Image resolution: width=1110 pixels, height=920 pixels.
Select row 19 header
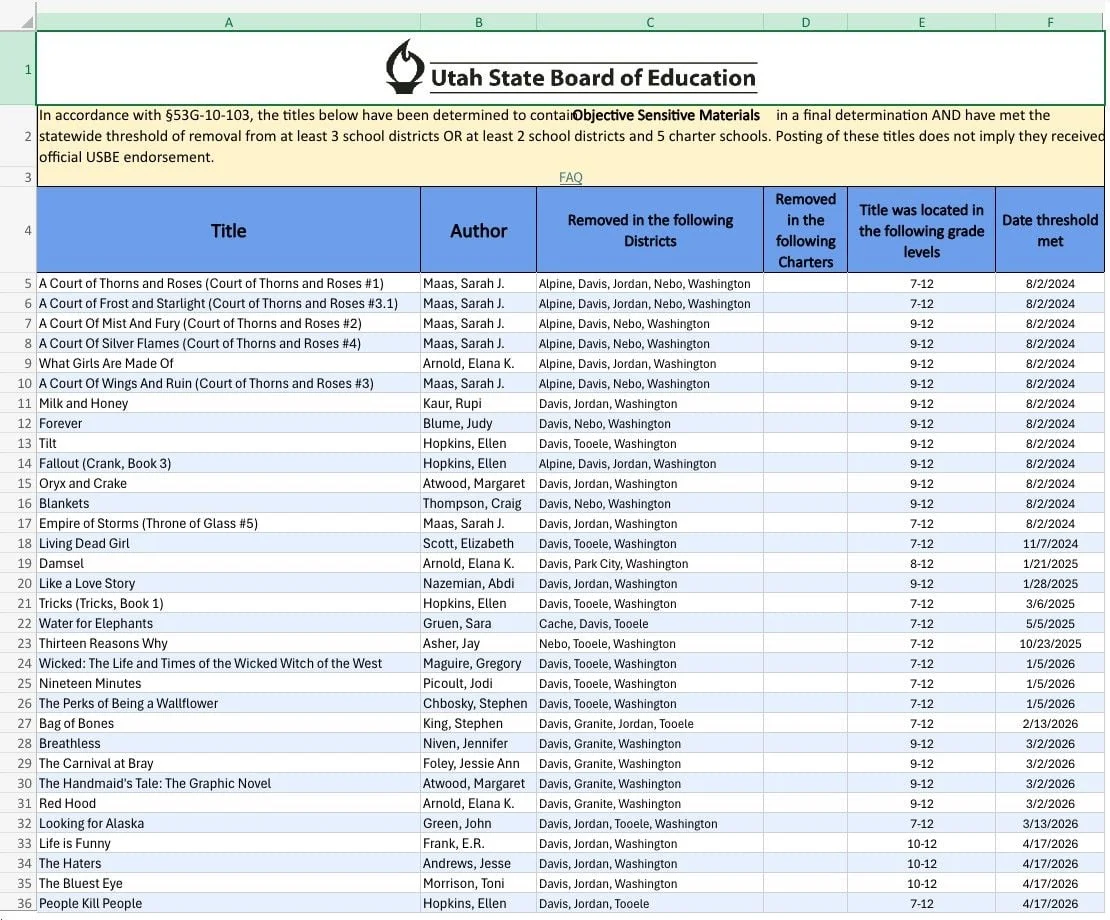click(x=18, y=563)
